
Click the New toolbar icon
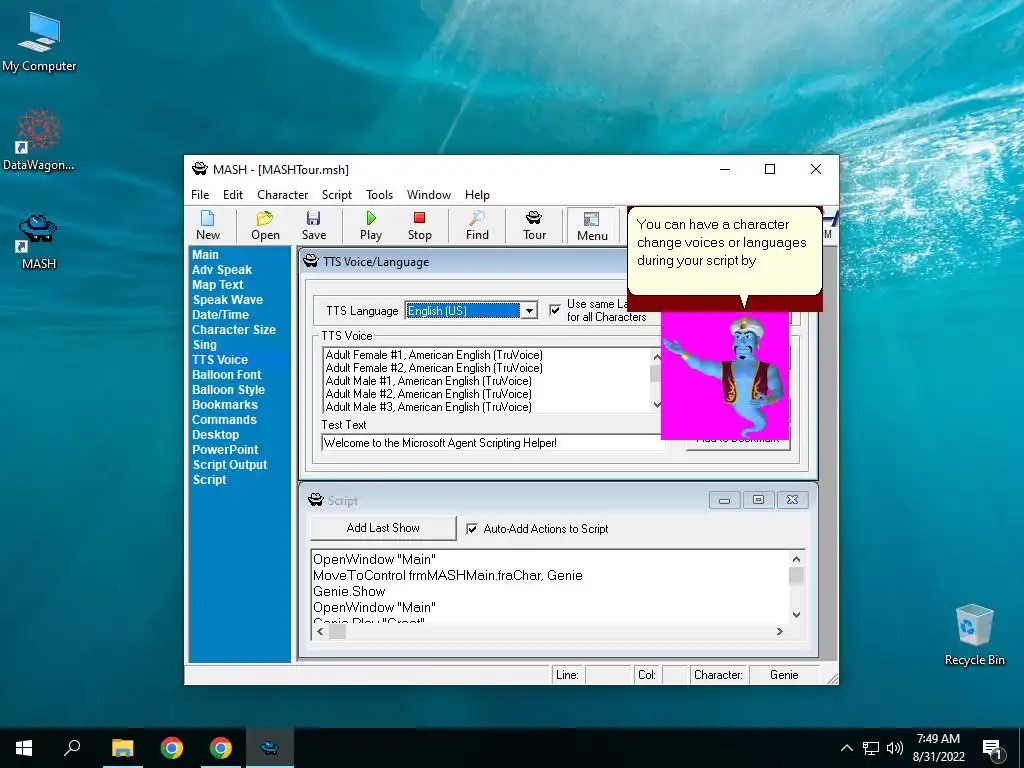[208, 225]
